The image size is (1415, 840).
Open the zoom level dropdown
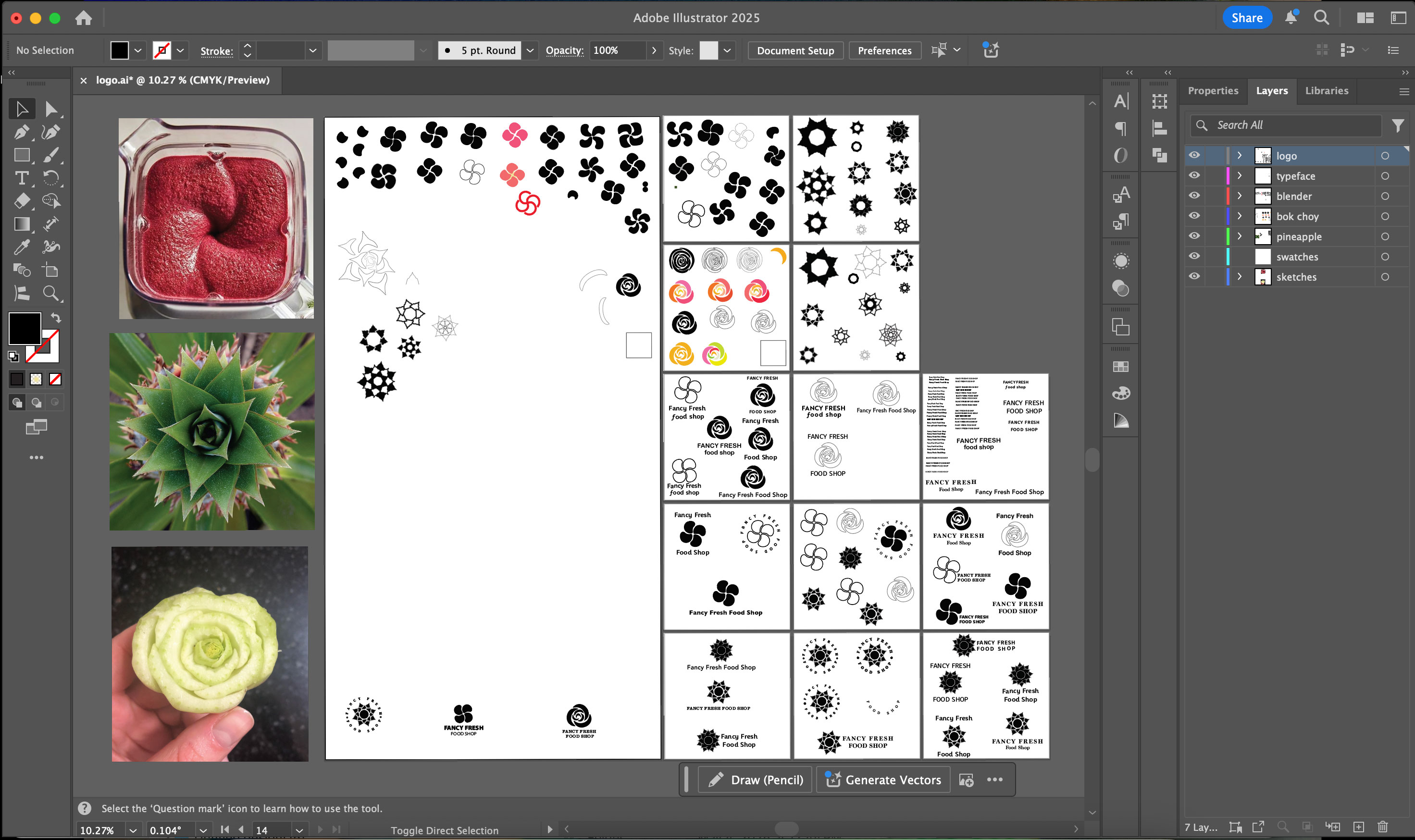coord(133,830)
